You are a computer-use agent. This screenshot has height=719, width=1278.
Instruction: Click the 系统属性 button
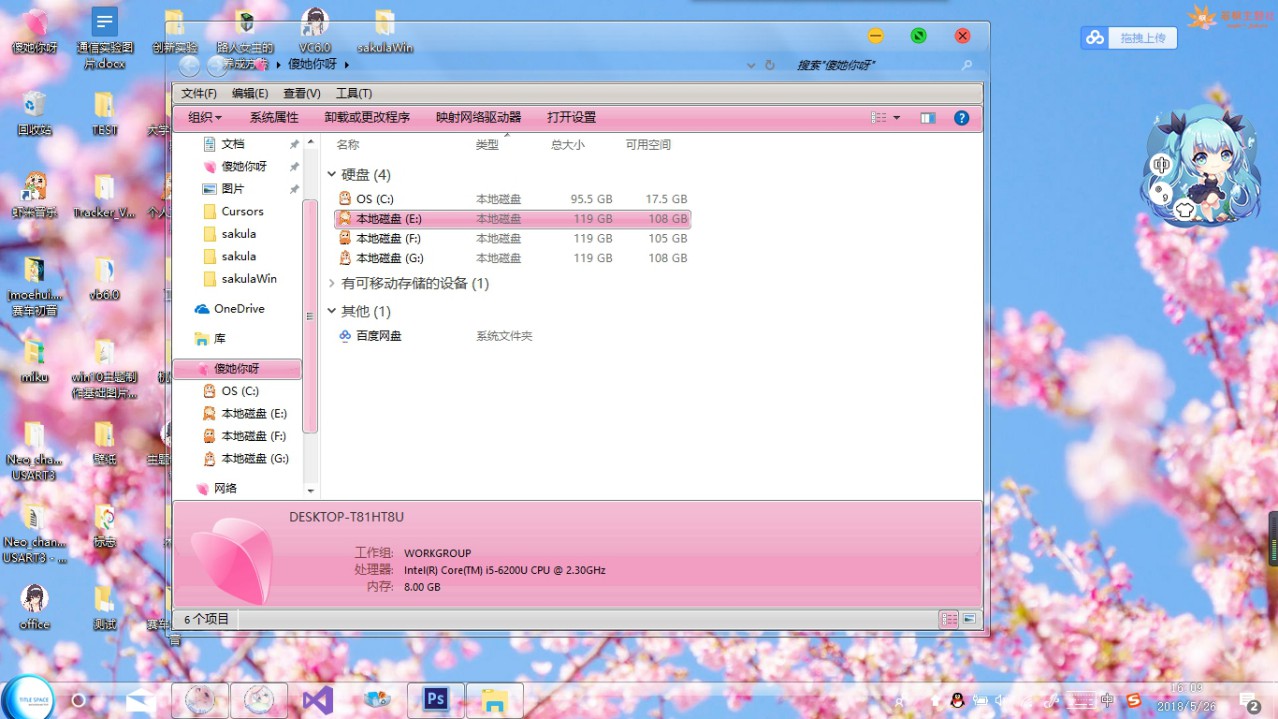pyautogui.click(x=274, y=118)
